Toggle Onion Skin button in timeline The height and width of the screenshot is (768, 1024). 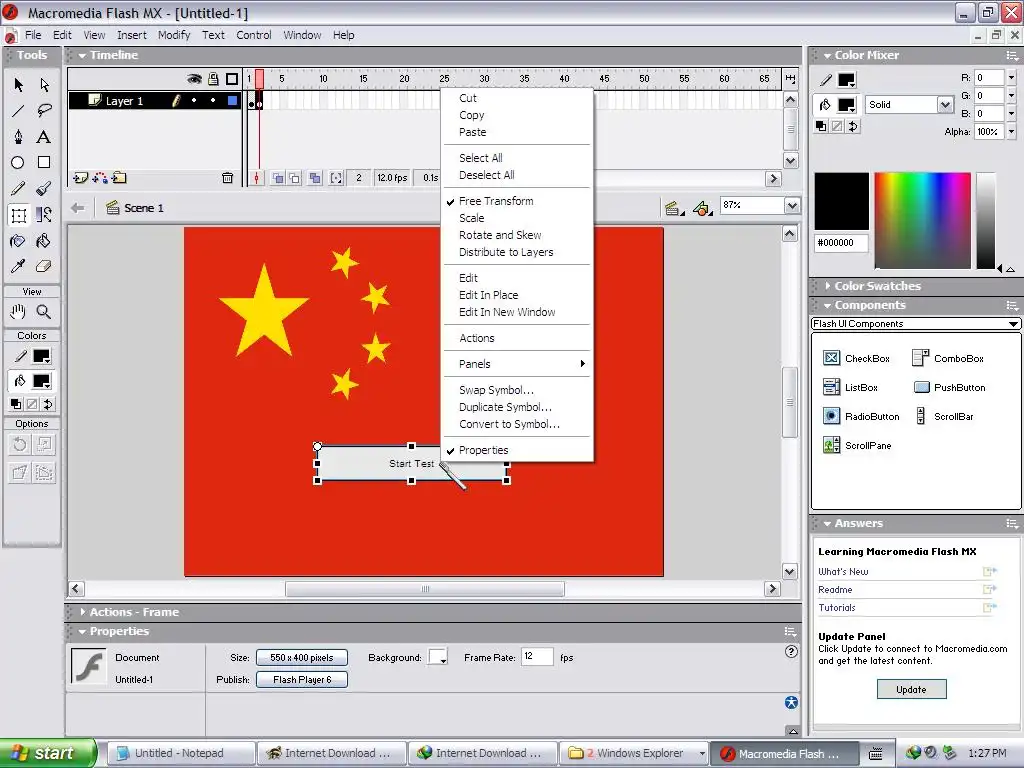pos(278,178)
